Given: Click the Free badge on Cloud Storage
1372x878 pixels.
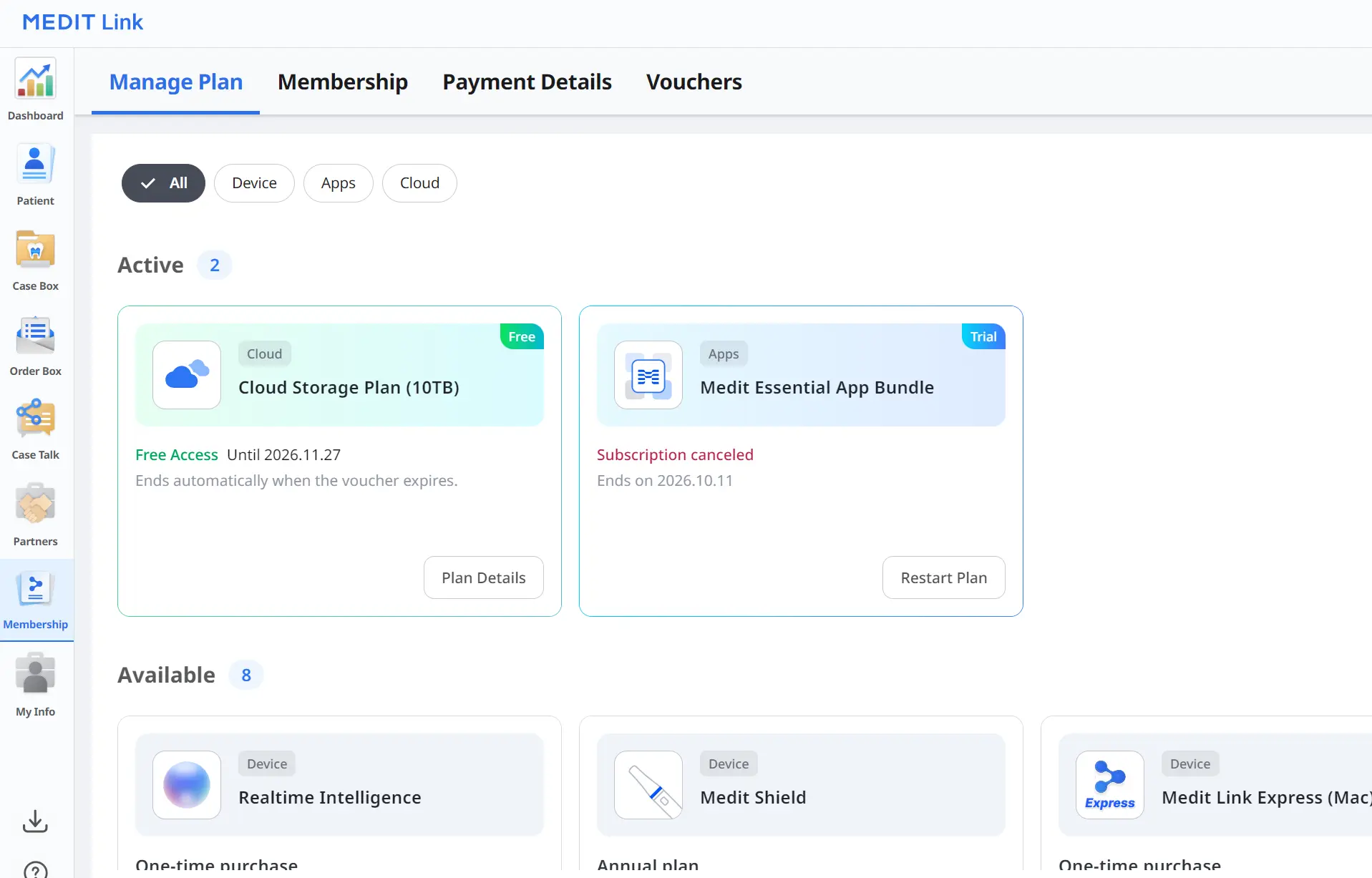Looking at the screenshot, I should [522, 336].
